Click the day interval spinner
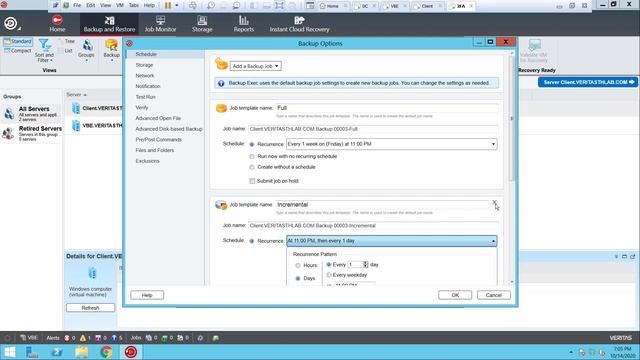 365,264
